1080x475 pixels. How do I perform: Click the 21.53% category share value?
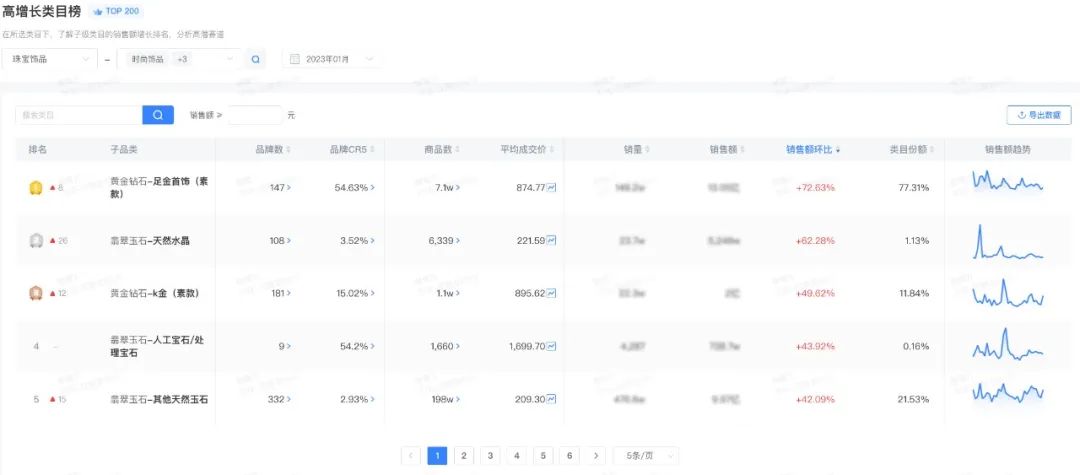(914, 399)
